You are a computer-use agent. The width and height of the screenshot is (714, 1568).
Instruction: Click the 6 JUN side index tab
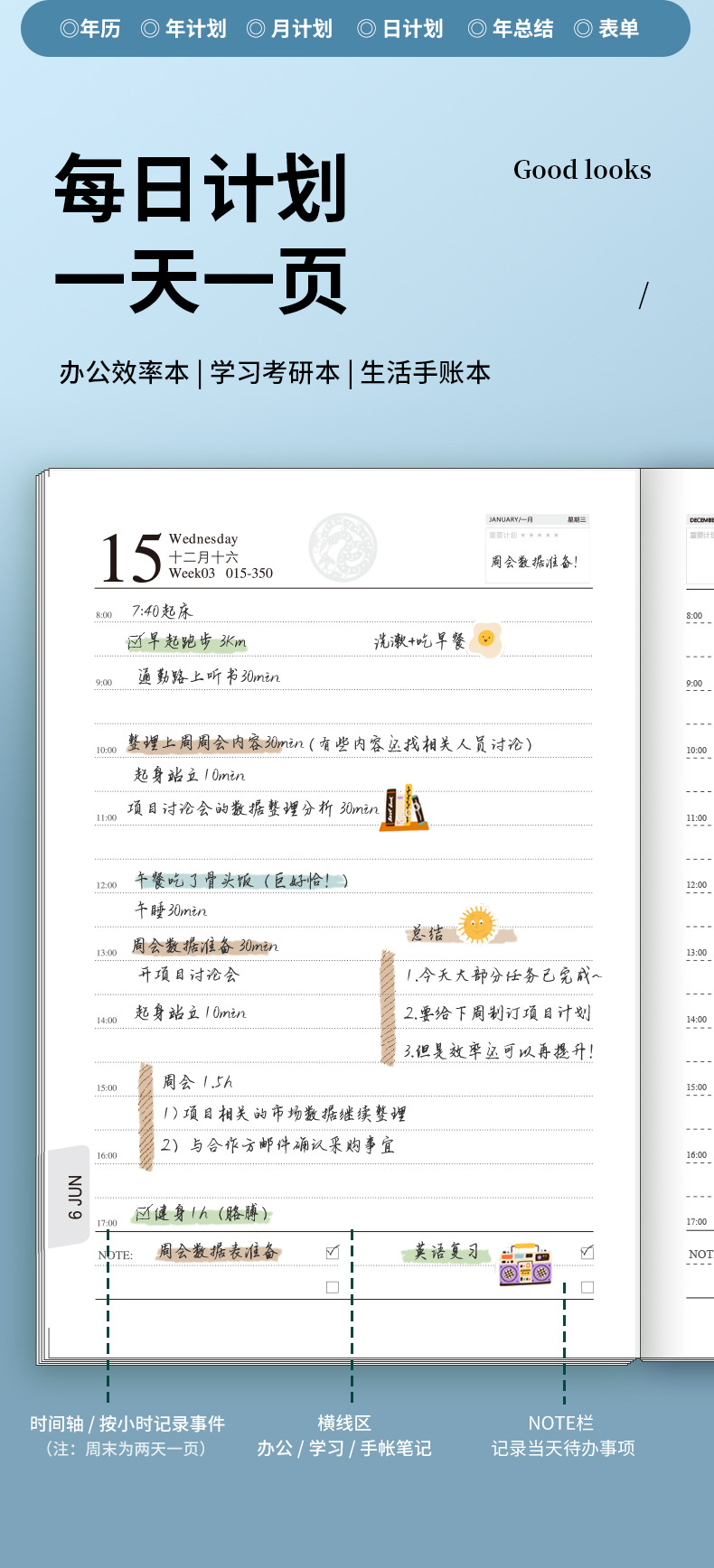click(70, 1197)
